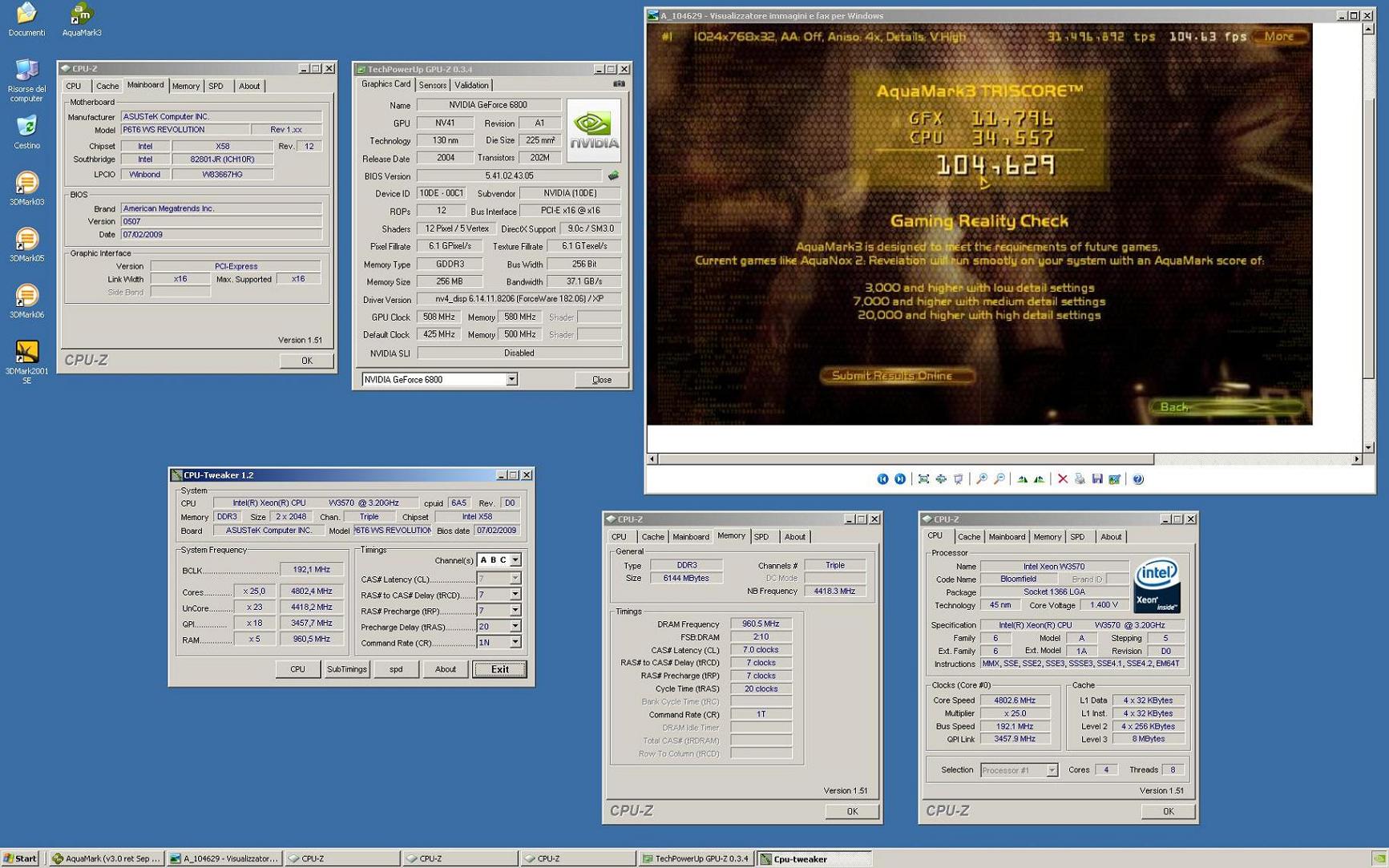1389x868 pixels.
Task: Expand Precharge Delay (tRAS) dropdown
Action: click(x=515, y=627)
